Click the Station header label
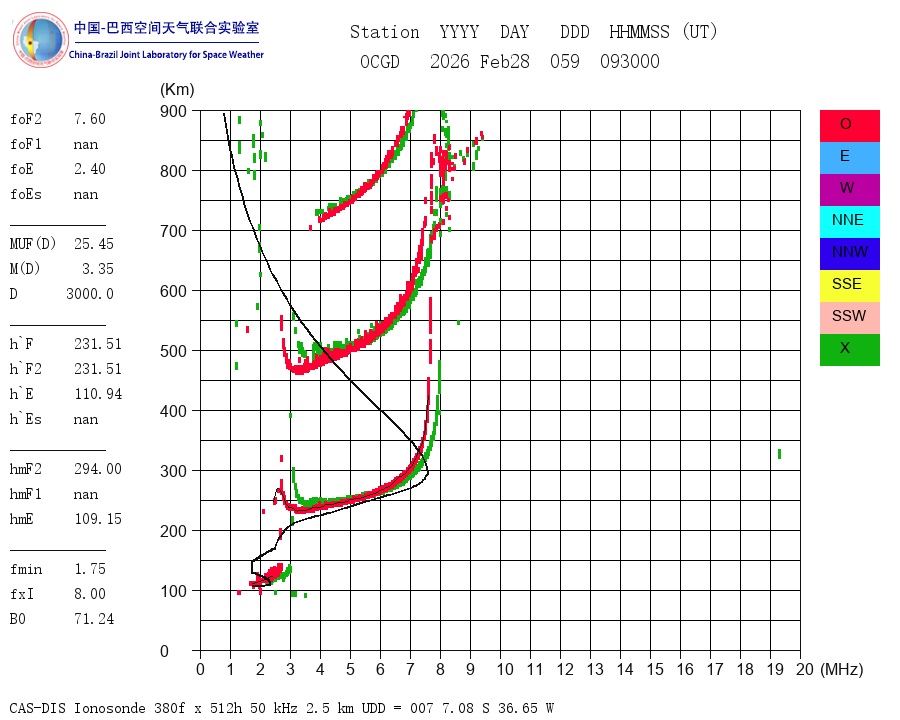 coord(385,32)
